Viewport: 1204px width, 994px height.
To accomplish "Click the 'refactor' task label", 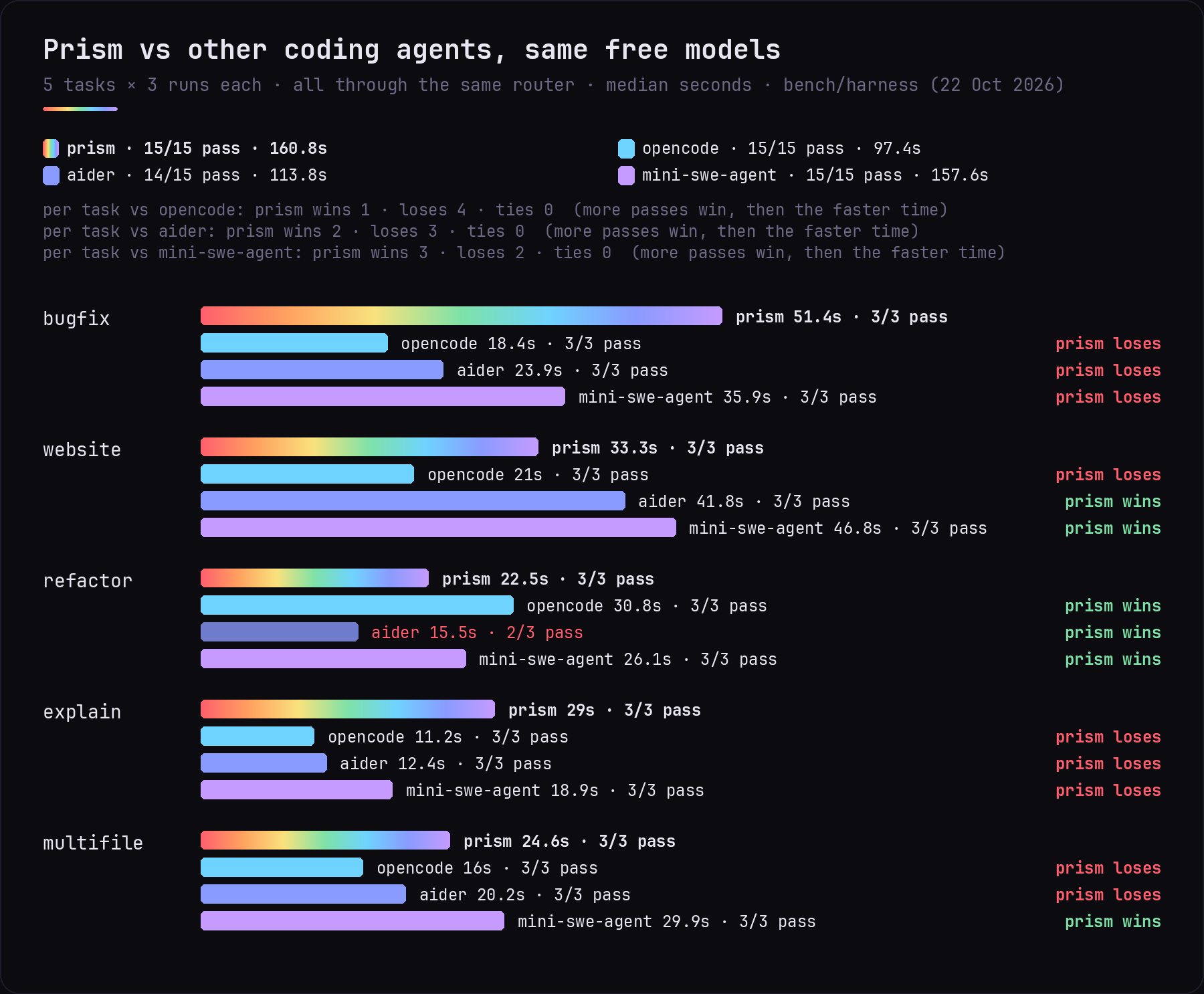I will pyautogui.click(x=88, y=581).
